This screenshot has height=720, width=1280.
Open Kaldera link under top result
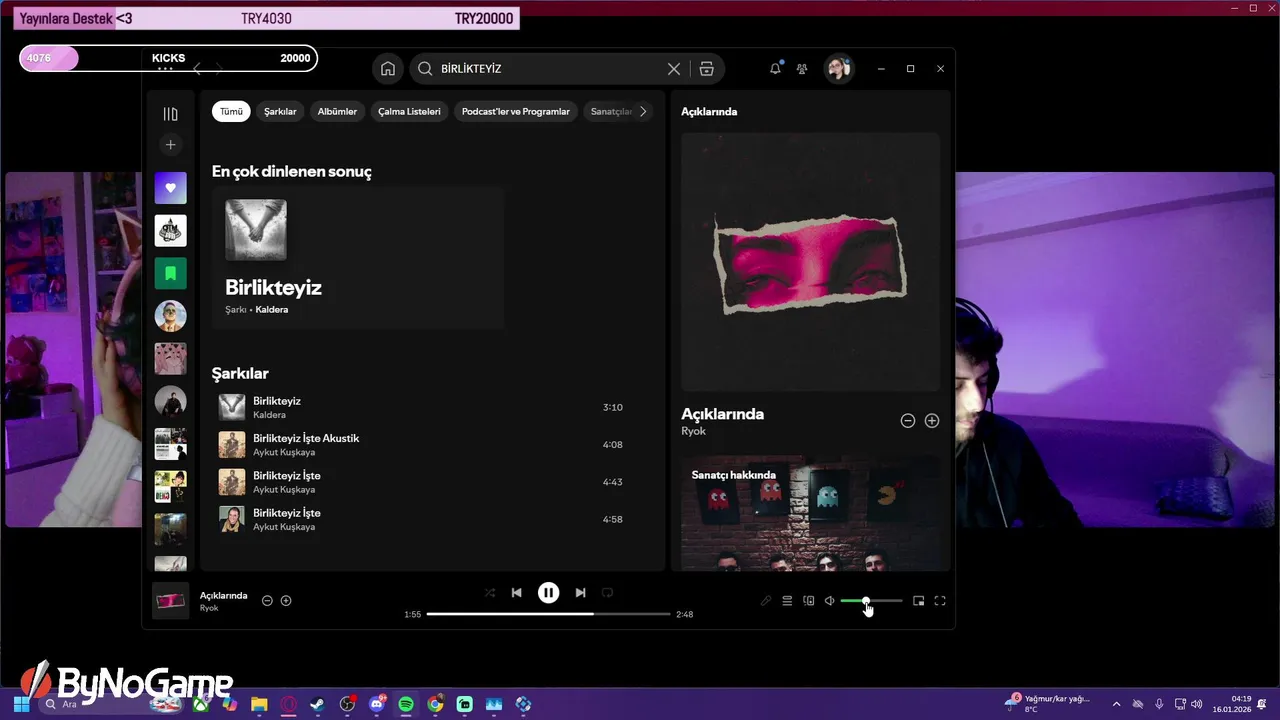(272, 310)
